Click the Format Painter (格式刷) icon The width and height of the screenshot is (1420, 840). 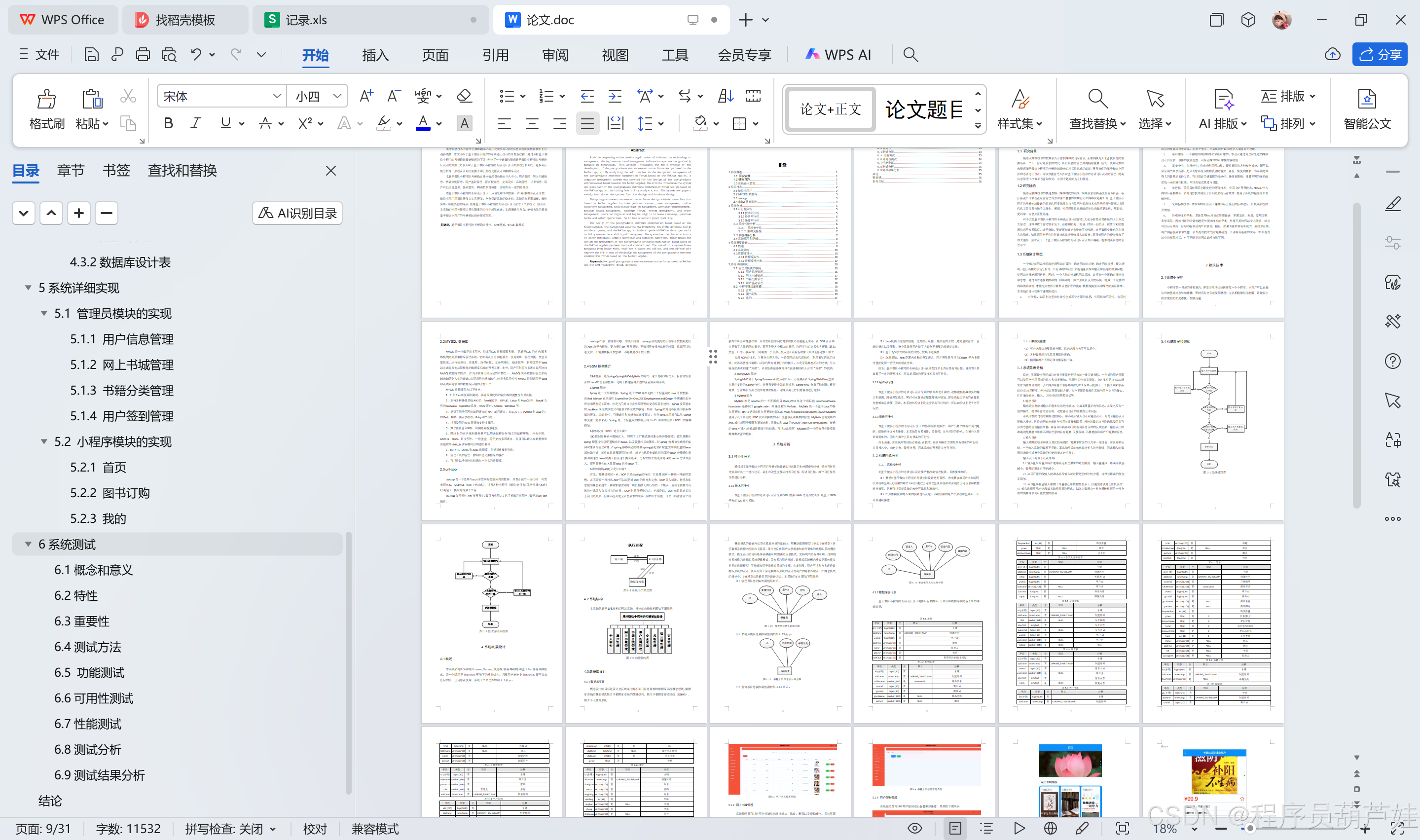(46, 99)
